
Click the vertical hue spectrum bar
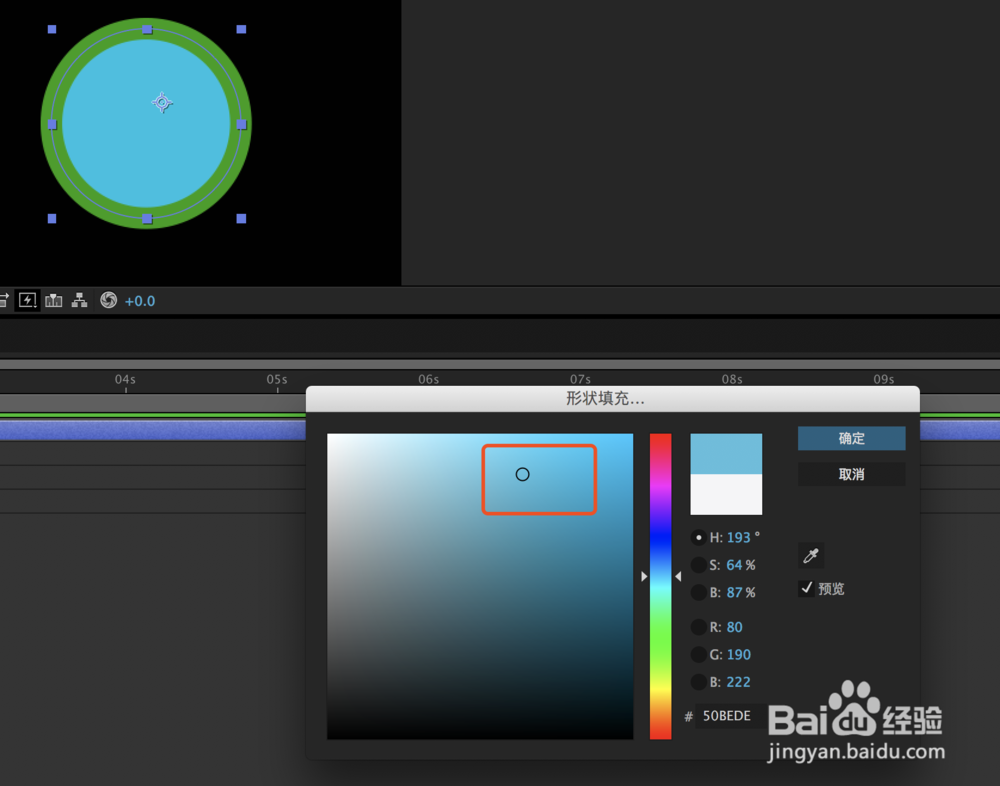coord(661,586)
